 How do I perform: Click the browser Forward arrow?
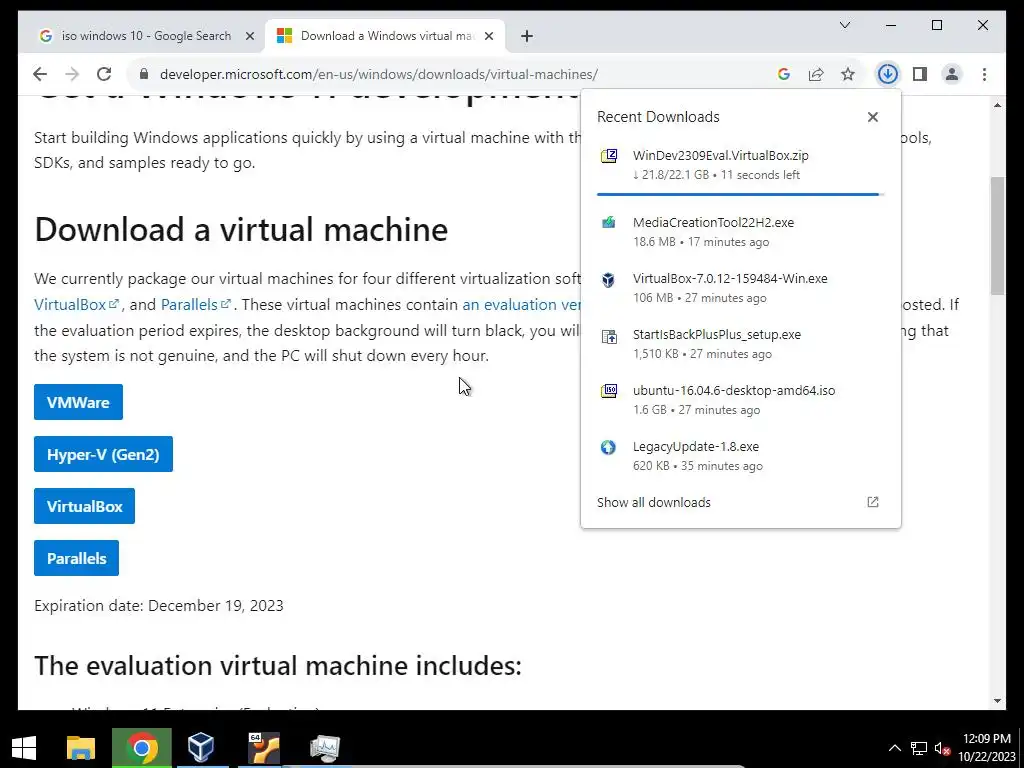pyautogui.click(x=72, y=74)
